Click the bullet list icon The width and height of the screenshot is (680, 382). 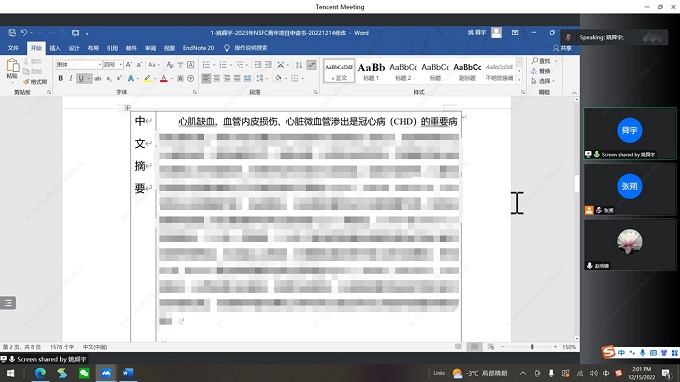pos(206,65)
